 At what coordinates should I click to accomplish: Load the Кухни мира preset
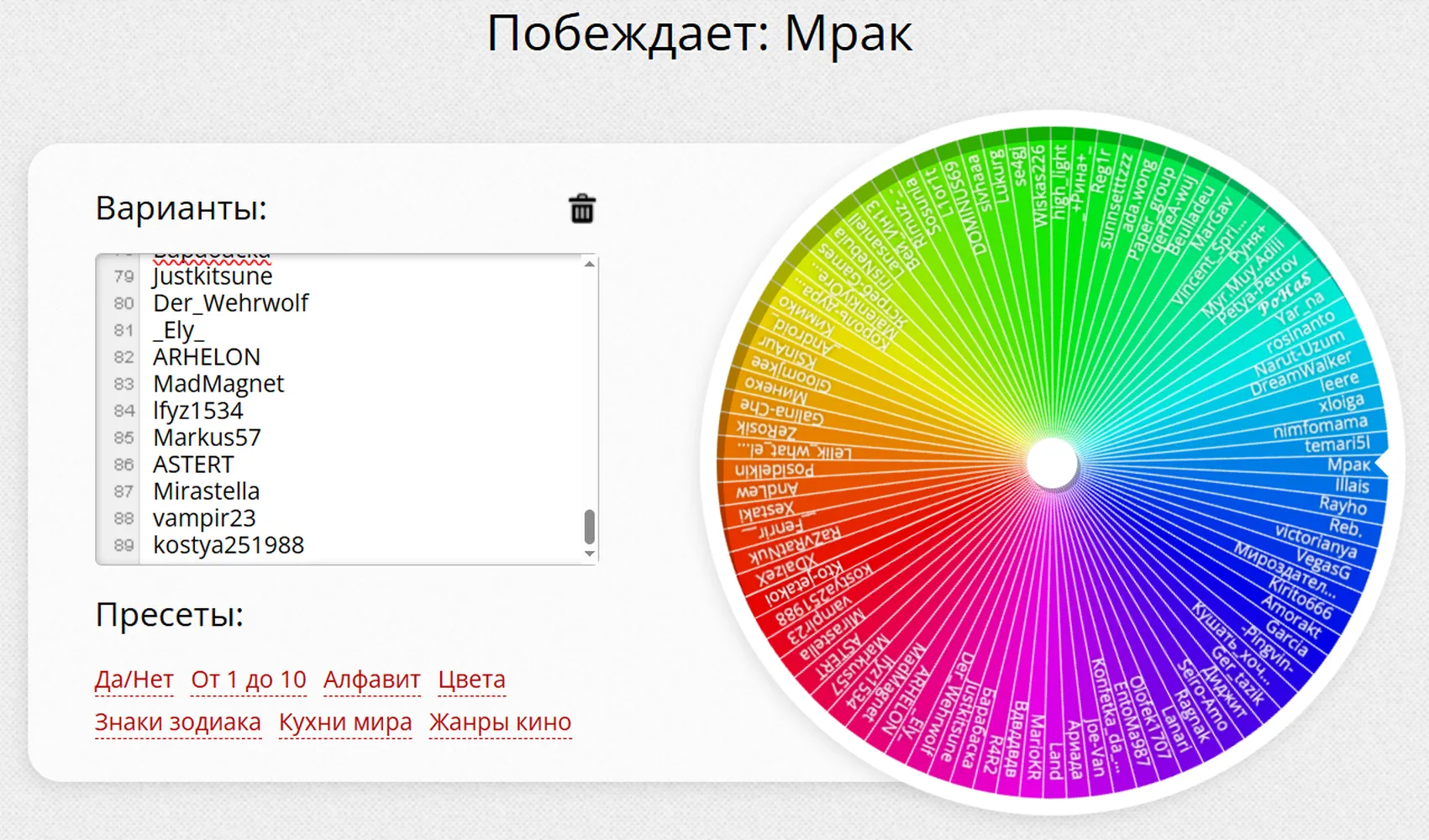click(x=345, y=722)
